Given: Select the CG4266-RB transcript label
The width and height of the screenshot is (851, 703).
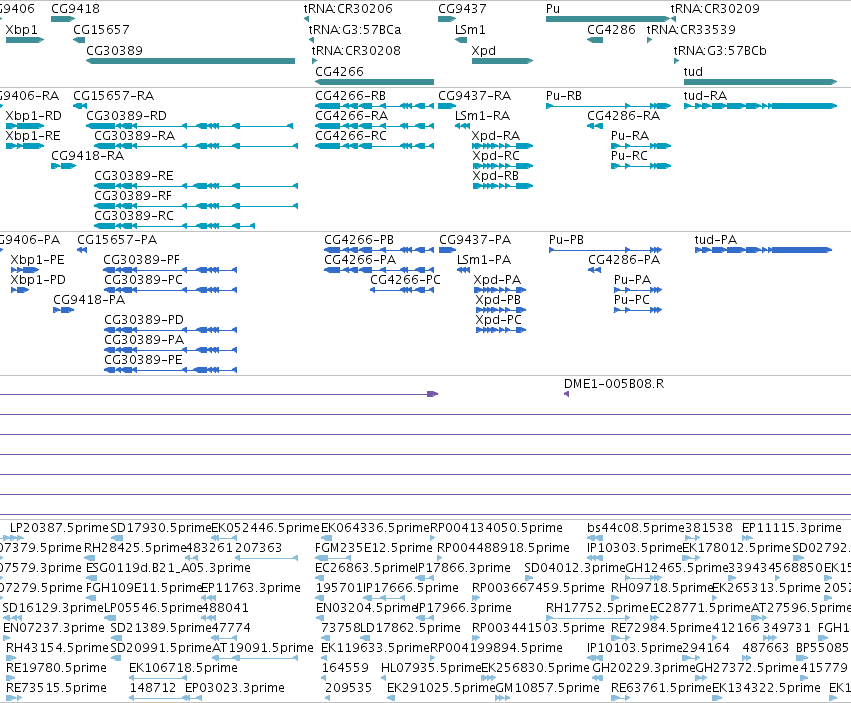Looking at the screenshot, I should [x=351, y=96].
